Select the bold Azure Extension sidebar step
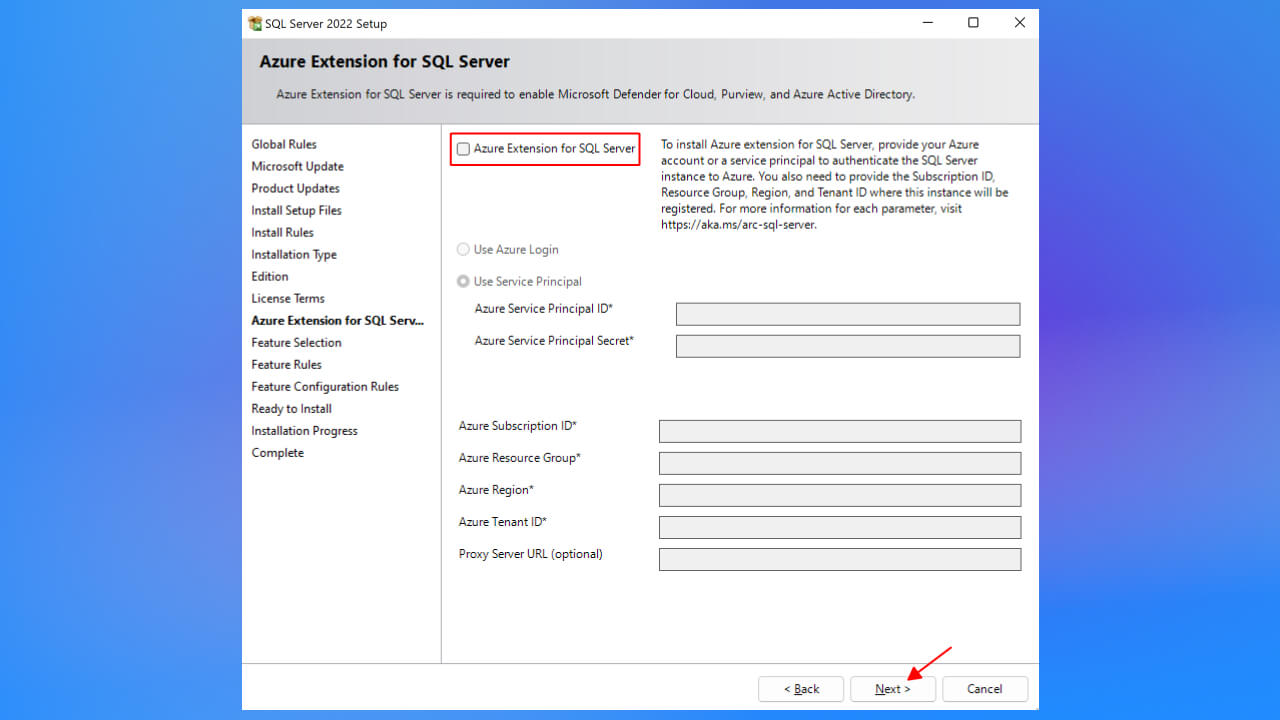Image resolution: width=1280 pixels, height=720 pixels. click(x=338, y=320)
